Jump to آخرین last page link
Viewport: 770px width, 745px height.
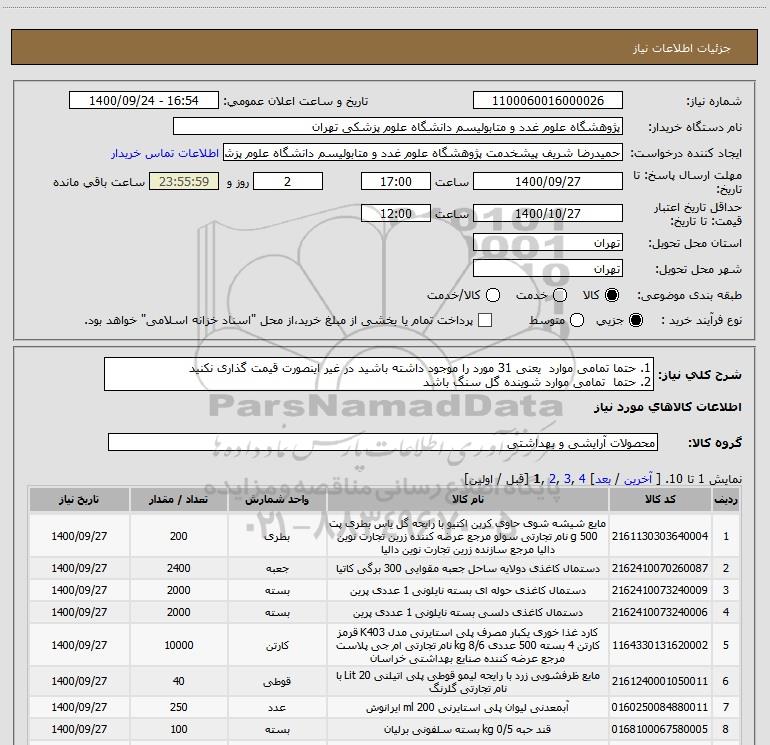[x=638, y=479]
